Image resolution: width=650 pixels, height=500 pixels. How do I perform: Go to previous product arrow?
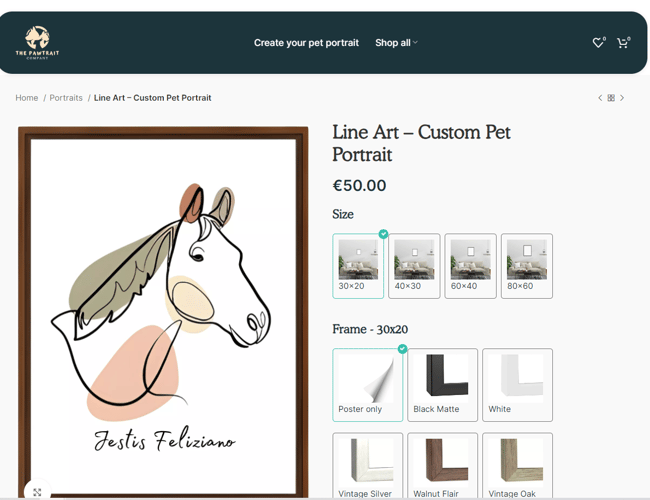click(x=600, y=98)
